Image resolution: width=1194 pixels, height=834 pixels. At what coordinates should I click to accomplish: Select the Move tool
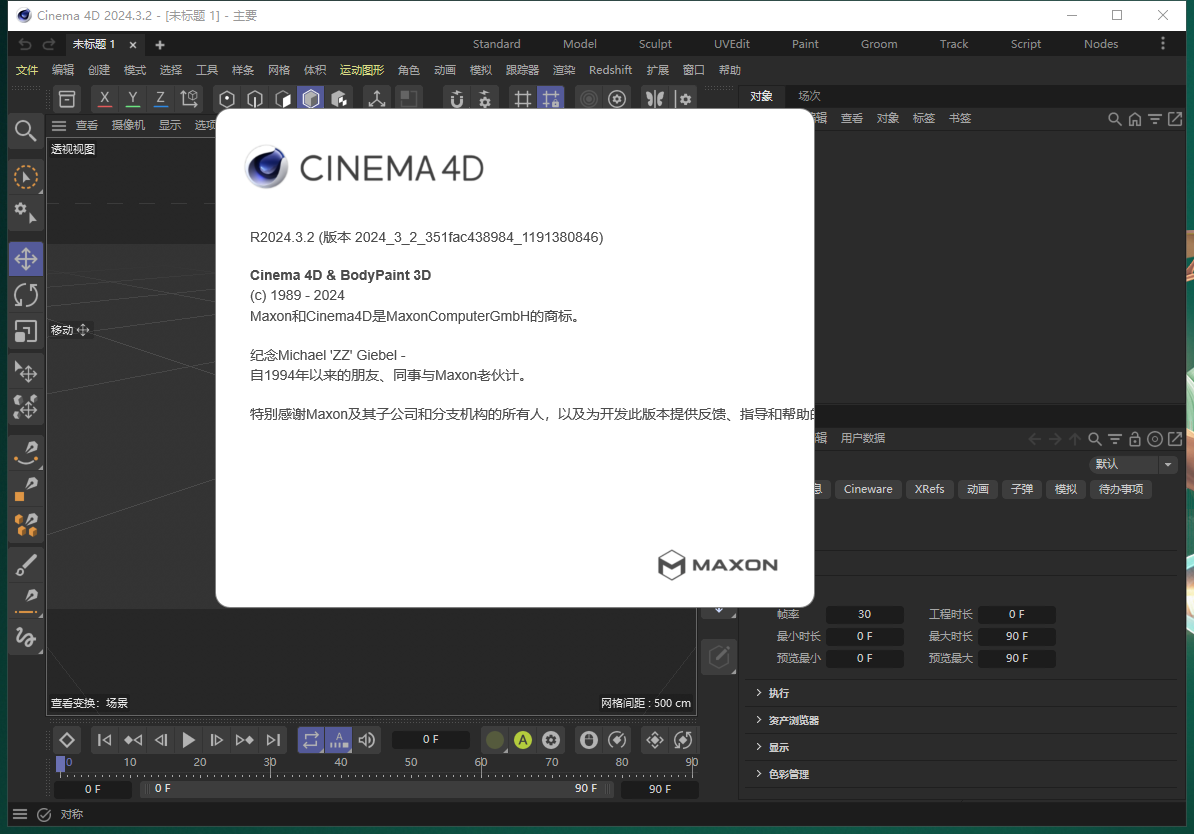coord(26,258)
